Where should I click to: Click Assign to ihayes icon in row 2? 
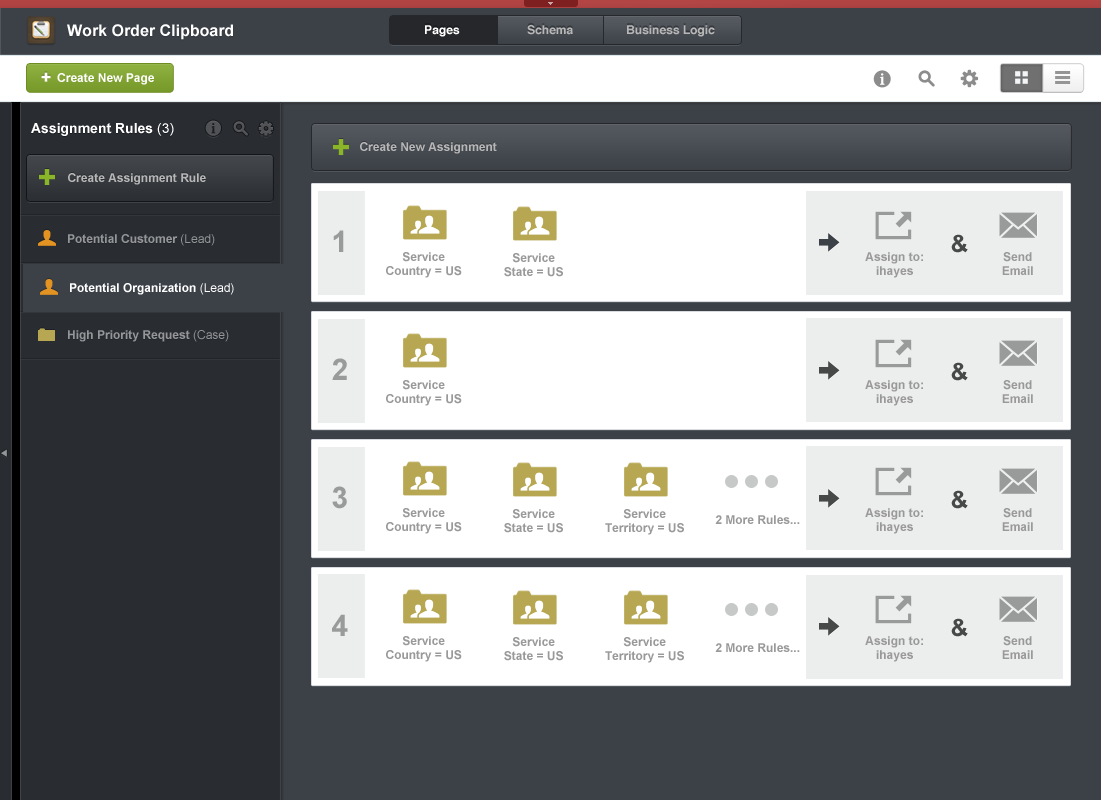point(893,353)
